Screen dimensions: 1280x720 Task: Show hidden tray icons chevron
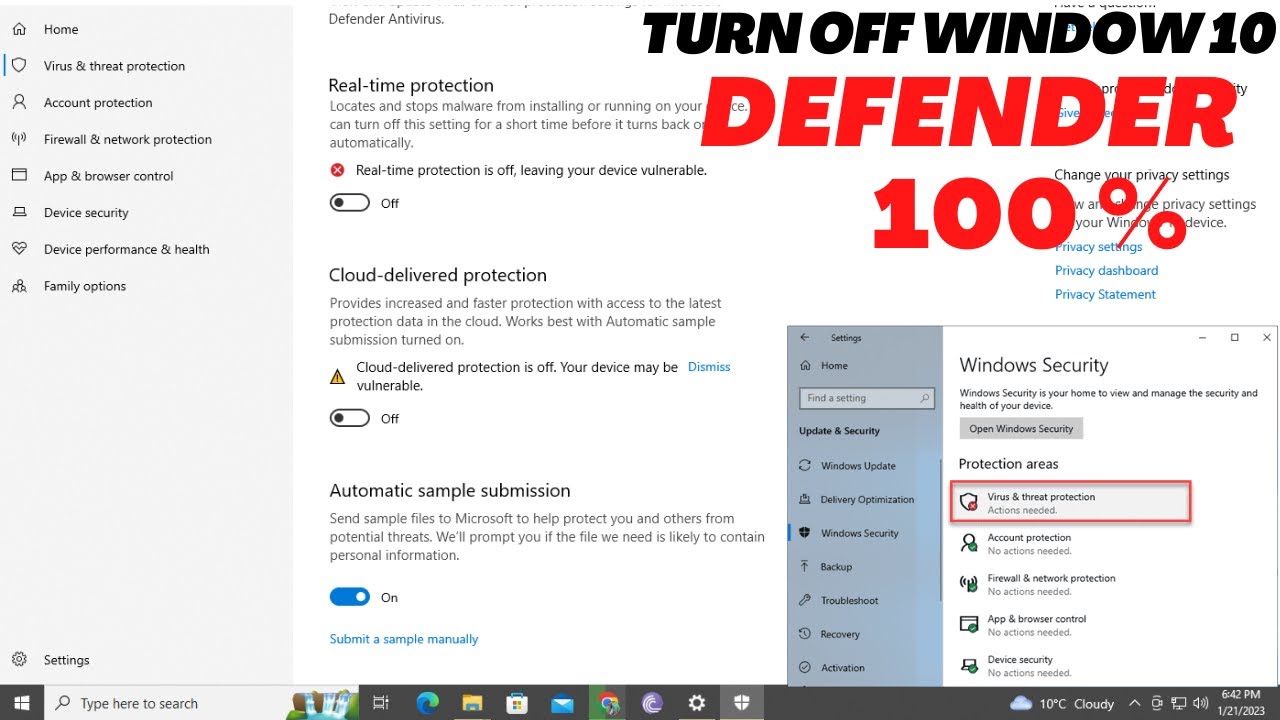tap(1136, 703)
